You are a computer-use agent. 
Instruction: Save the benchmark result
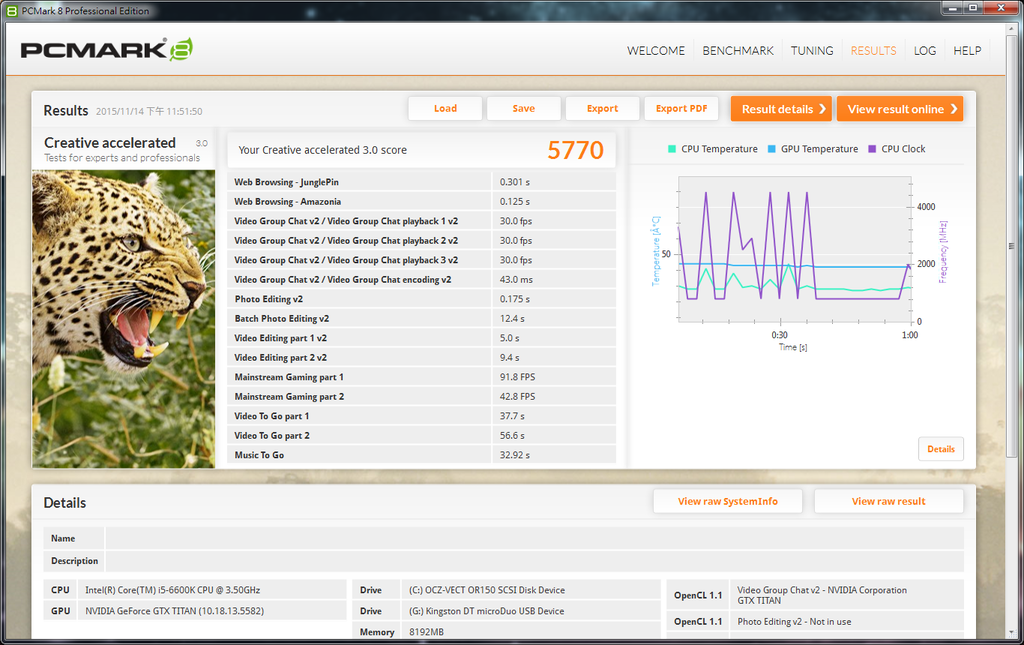[523, 109]
